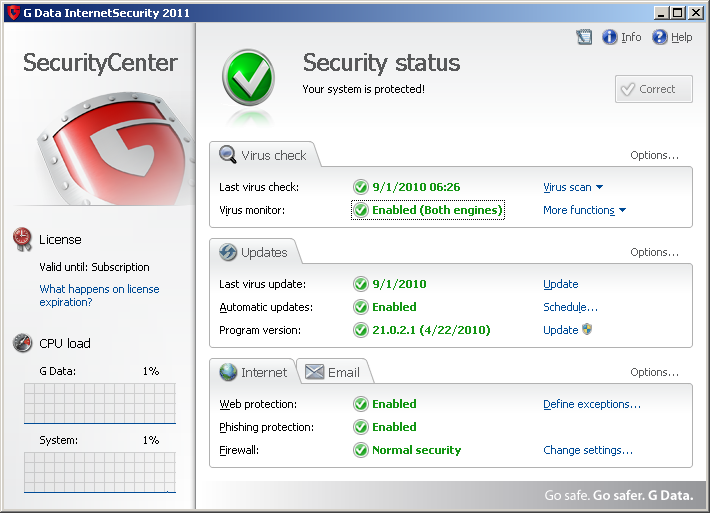Click the shield icon beside Program version Update
The height and width of the screenshot is (513, 710).
pos(587,329)
